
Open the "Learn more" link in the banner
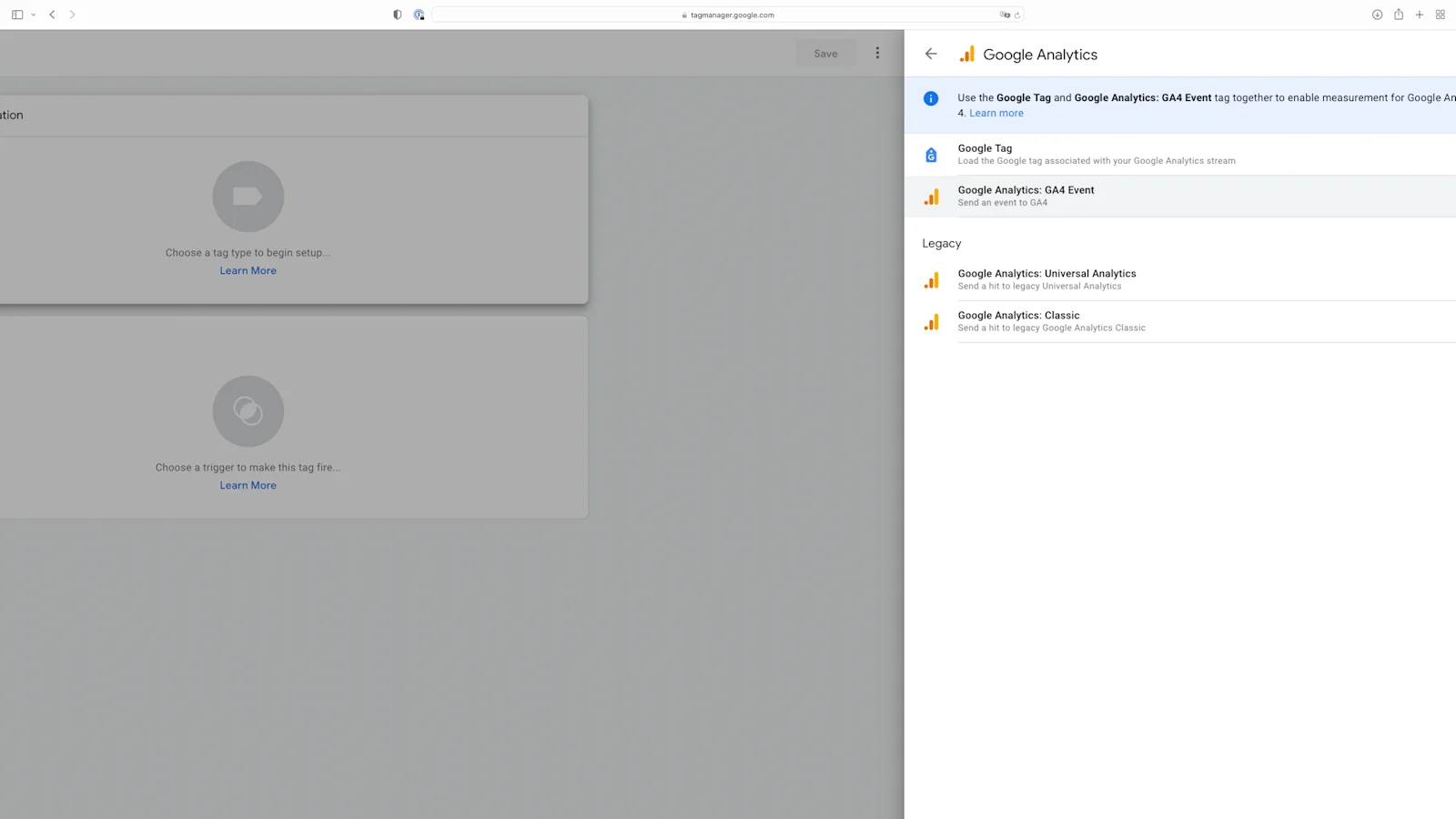[x=996, y=112]
